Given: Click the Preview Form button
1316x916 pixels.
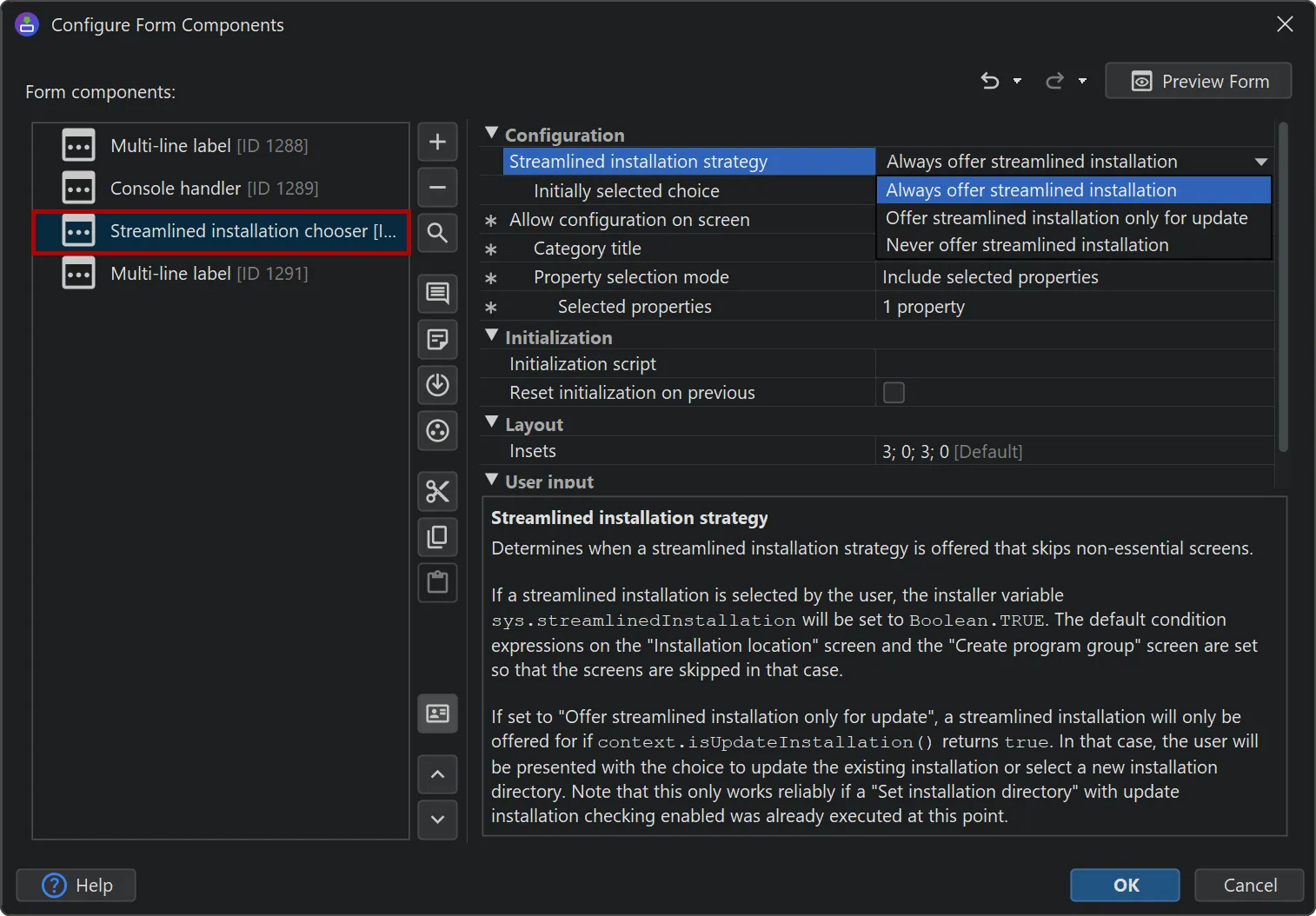Looking at the screenshot, I should [x=1198, y=81].
